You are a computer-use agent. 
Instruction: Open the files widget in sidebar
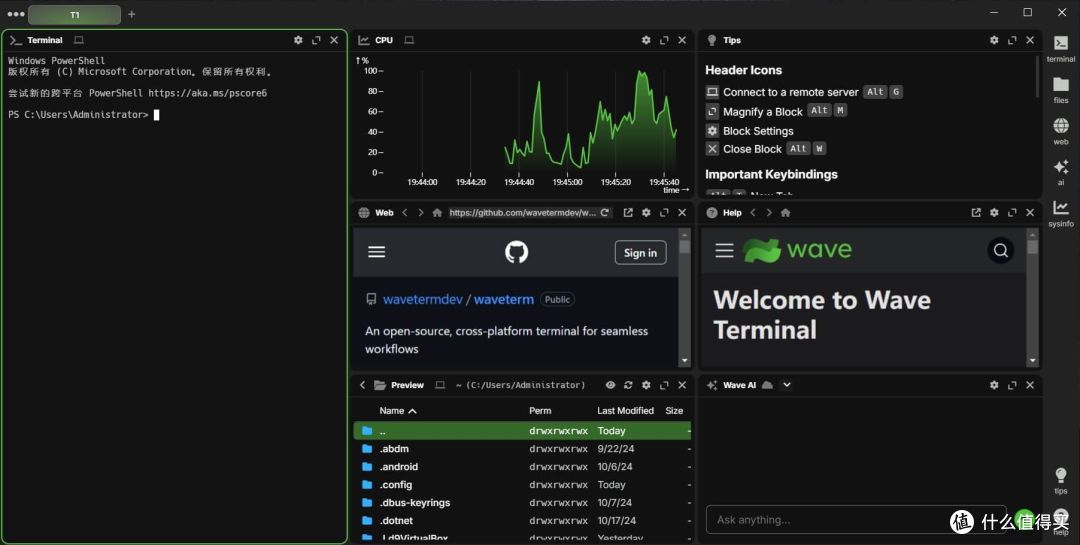pos(1061,88)
